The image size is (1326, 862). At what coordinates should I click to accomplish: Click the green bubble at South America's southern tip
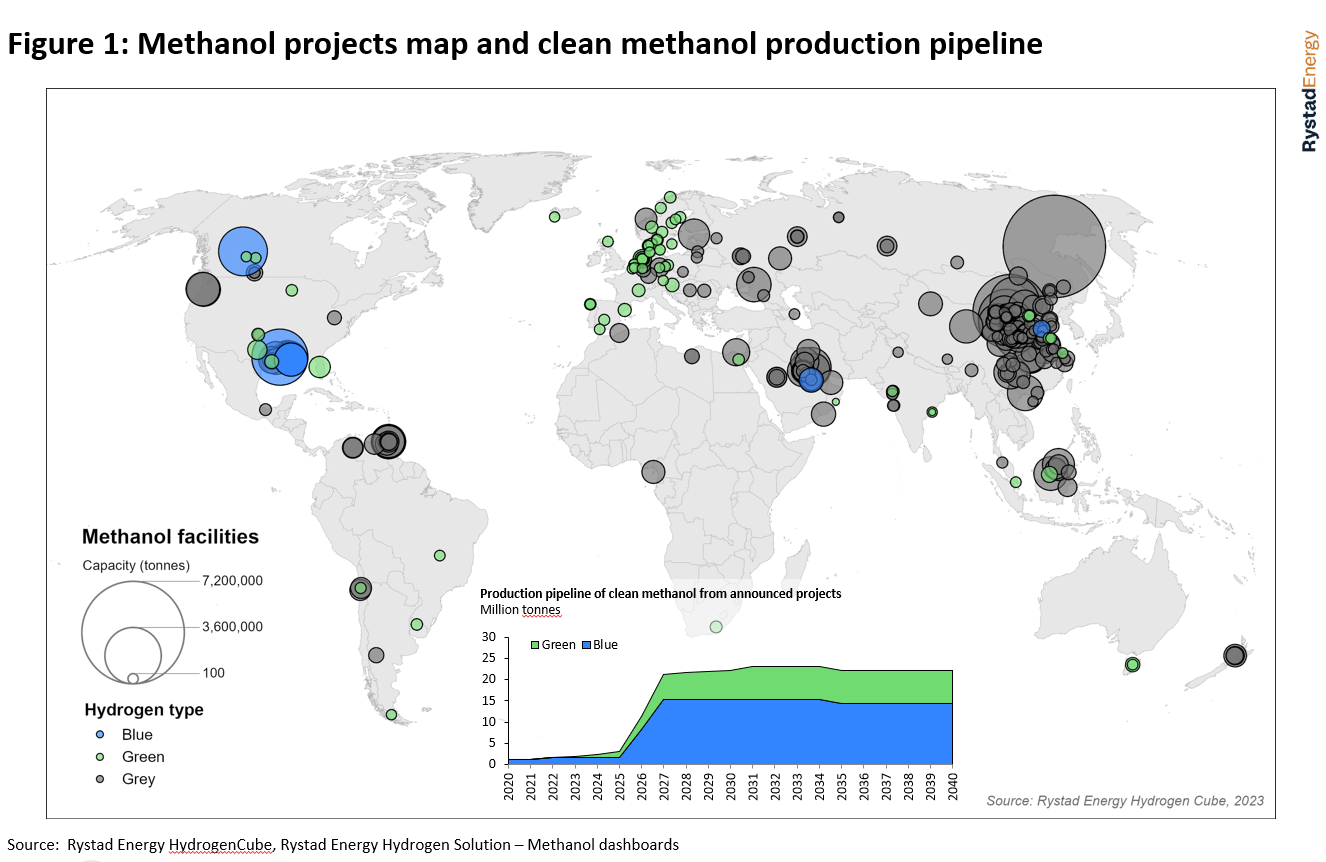pyautogui.click(x=391, y=715)
